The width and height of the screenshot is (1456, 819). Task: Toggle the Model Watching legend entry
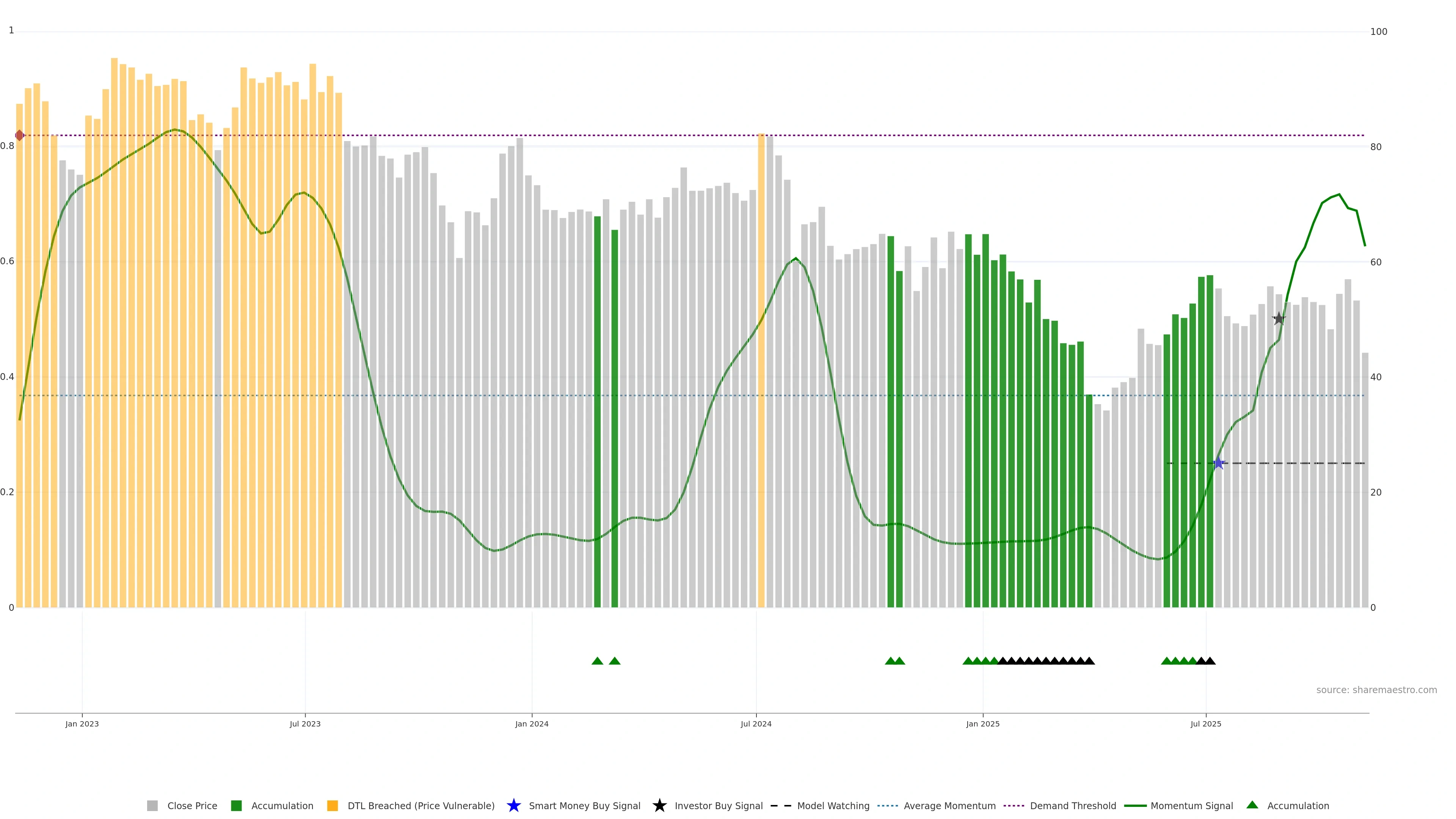coord(833,805)
